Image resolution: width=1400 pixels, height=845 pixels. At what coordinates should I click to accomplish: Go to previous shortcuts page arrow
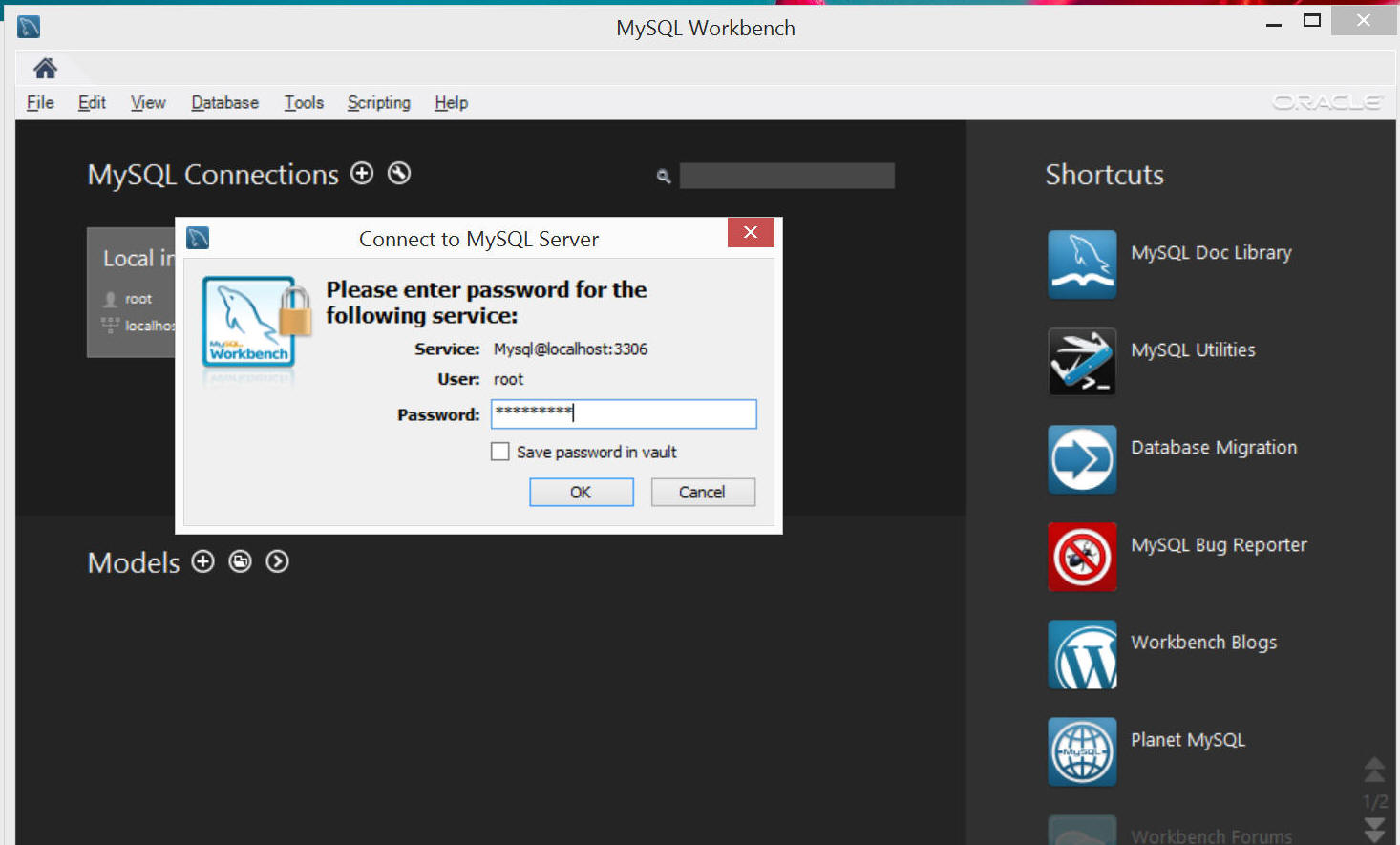1374,769
